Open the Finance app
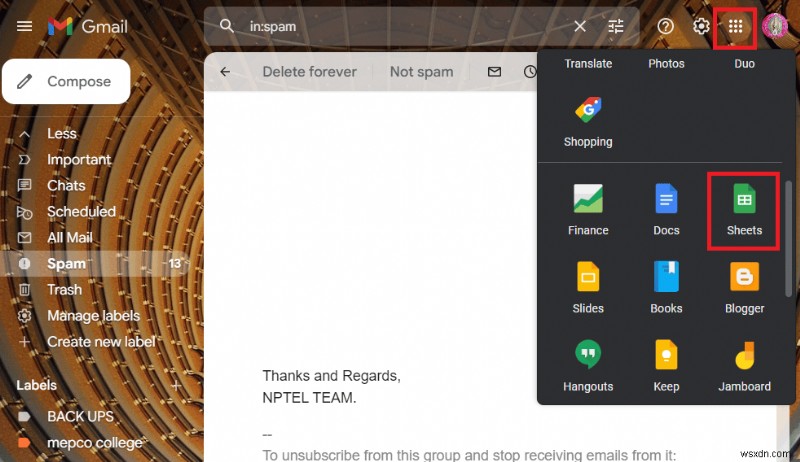 click(588, 210)
